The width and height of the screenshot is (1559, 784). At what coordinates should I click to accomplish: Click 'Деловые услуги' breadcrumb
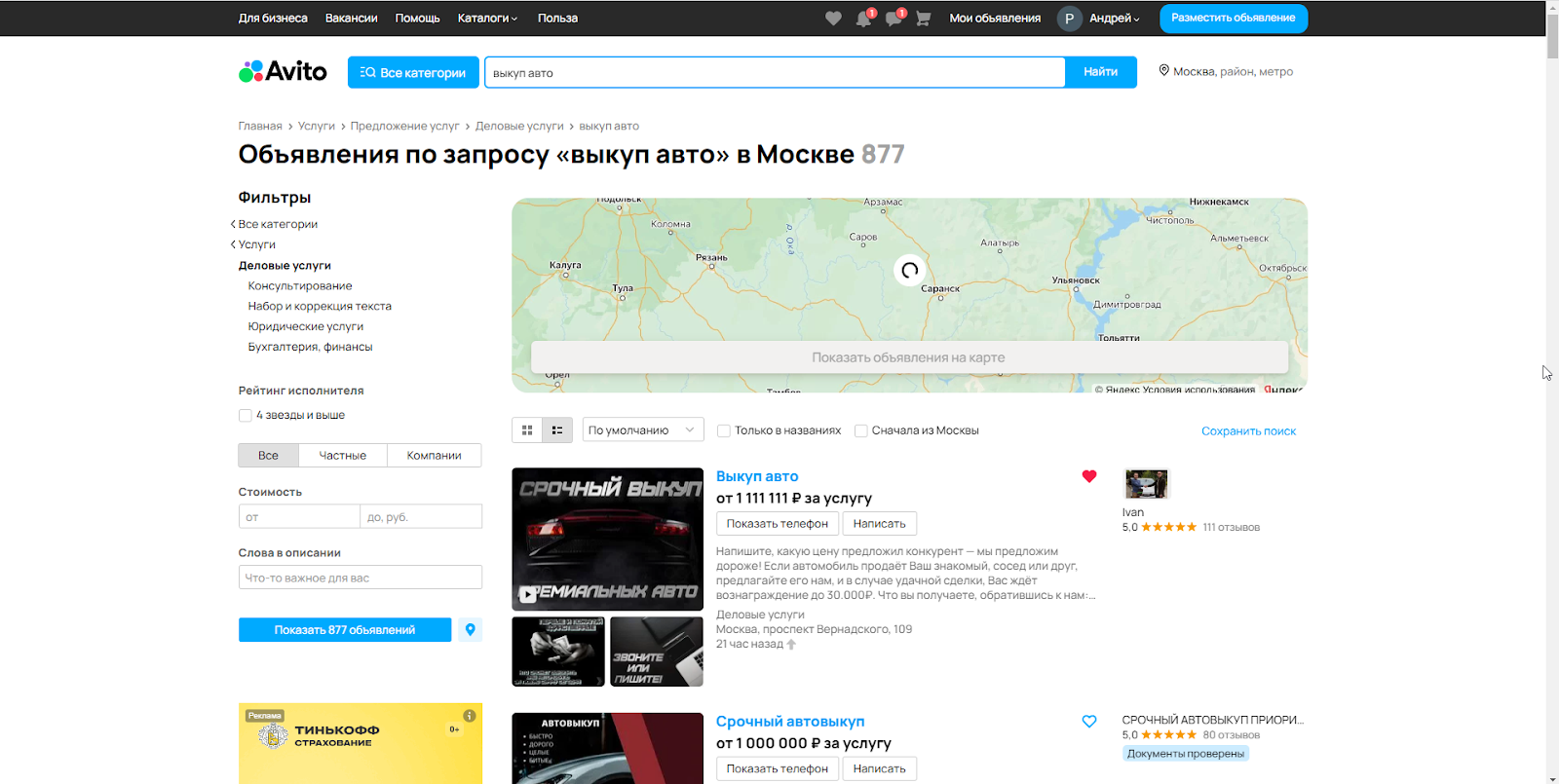[519, 126]
